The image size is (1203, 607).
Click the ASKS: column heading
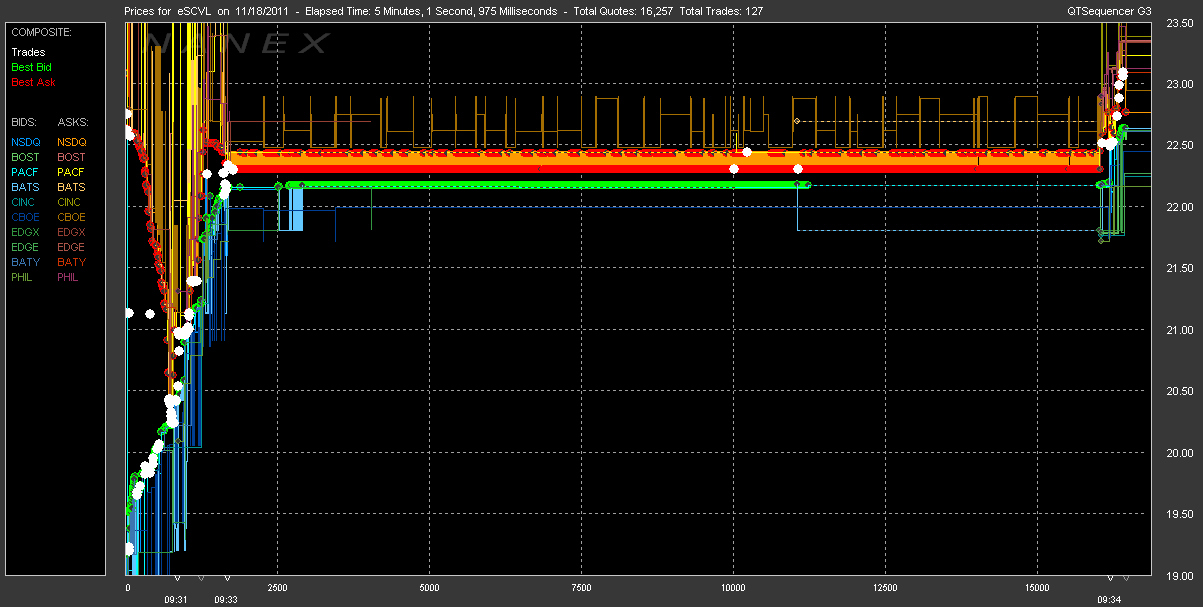click(x=73, y=122)
